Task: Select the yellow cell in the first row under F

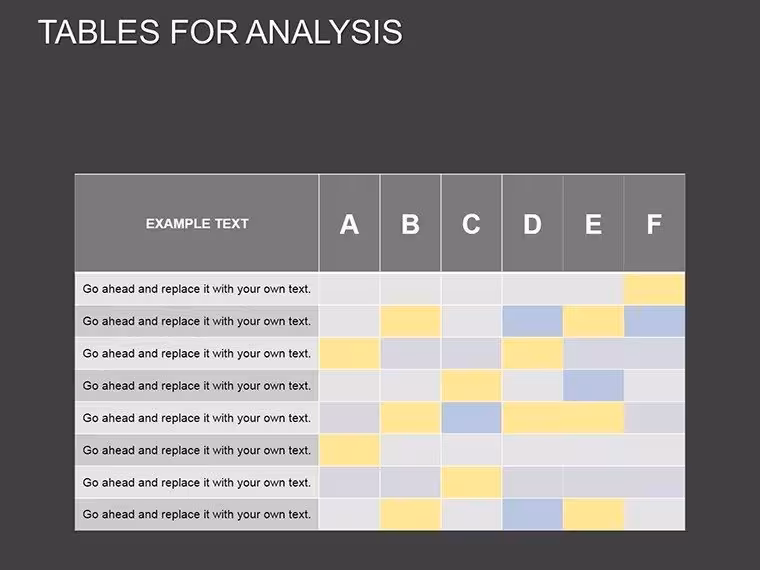Action: pyautogui.click(x=654, y=289)
